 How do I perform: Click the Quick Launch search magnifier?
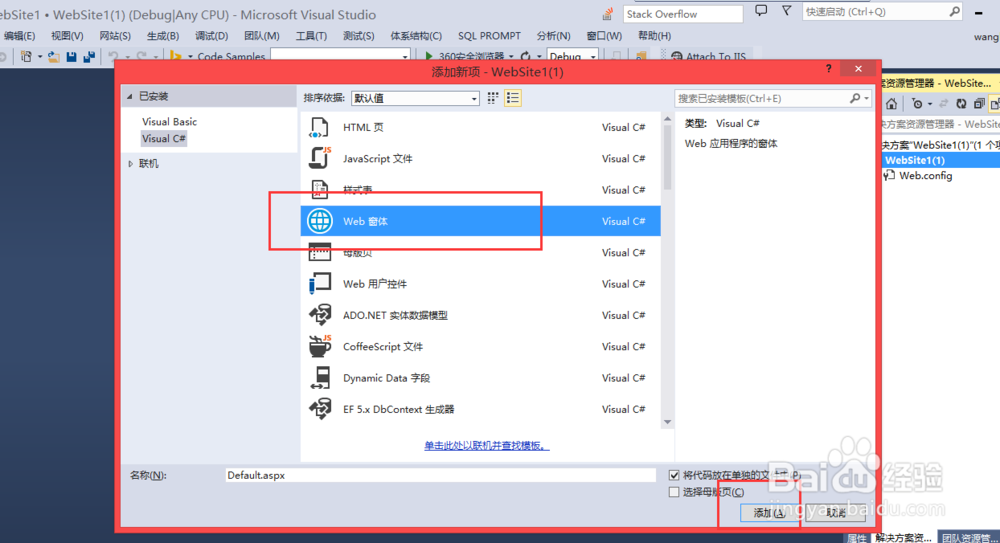(x=954, y=11)
